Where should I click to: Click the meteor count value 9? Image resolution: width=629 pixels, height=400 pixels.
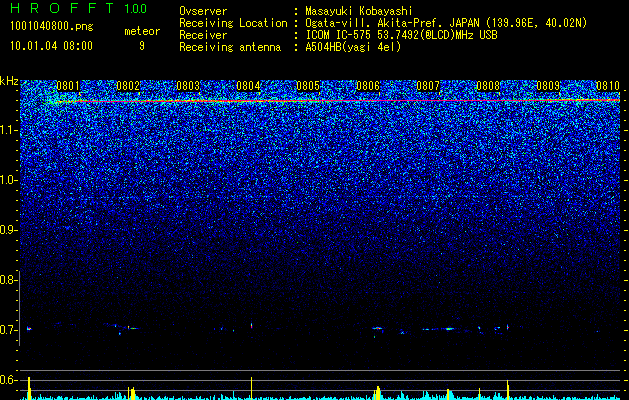142,46
